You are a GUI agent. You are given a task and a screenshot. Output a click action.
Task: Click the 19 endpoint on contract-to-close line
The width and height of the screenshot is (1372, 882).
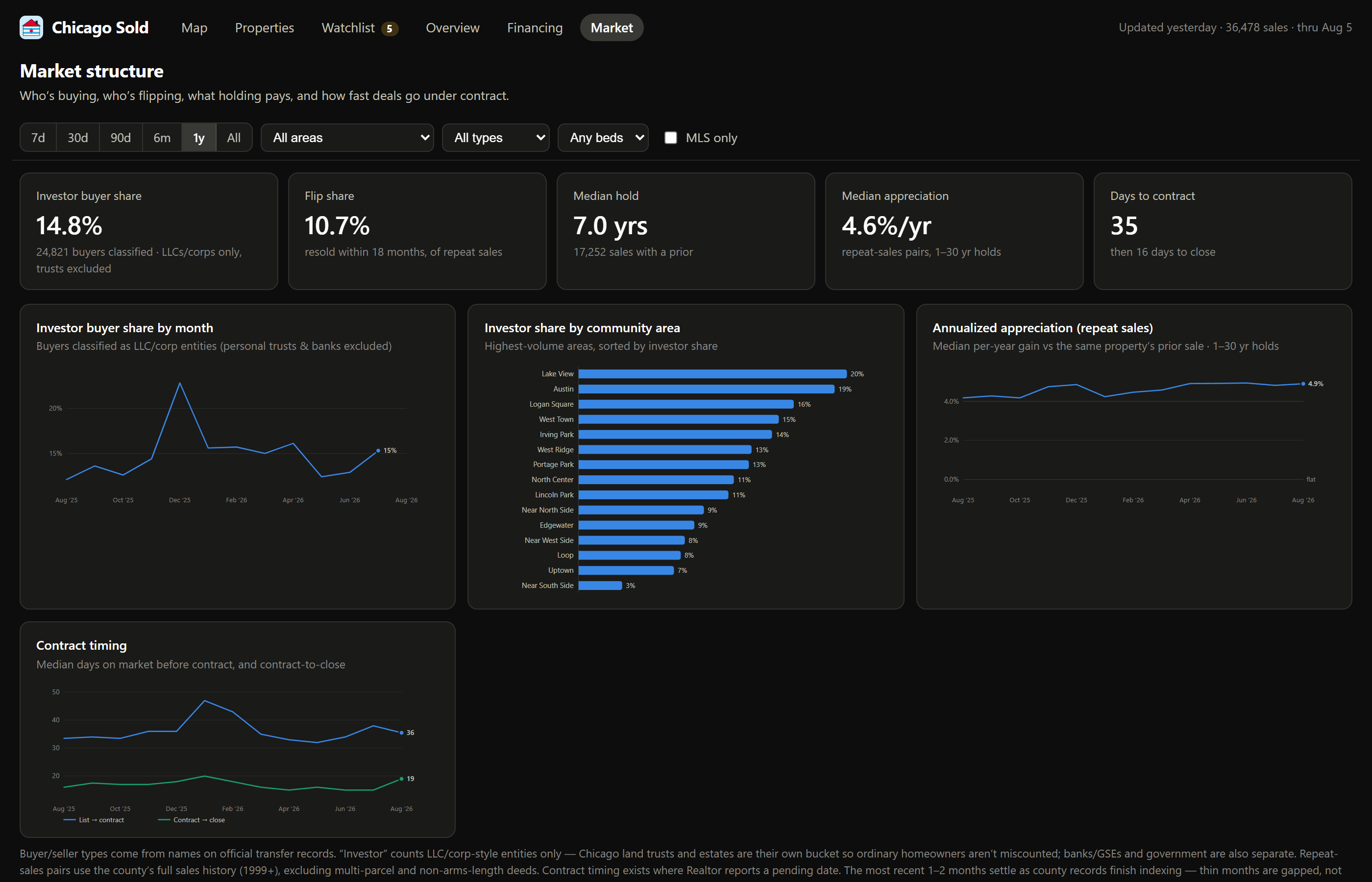tap(401, 779)
